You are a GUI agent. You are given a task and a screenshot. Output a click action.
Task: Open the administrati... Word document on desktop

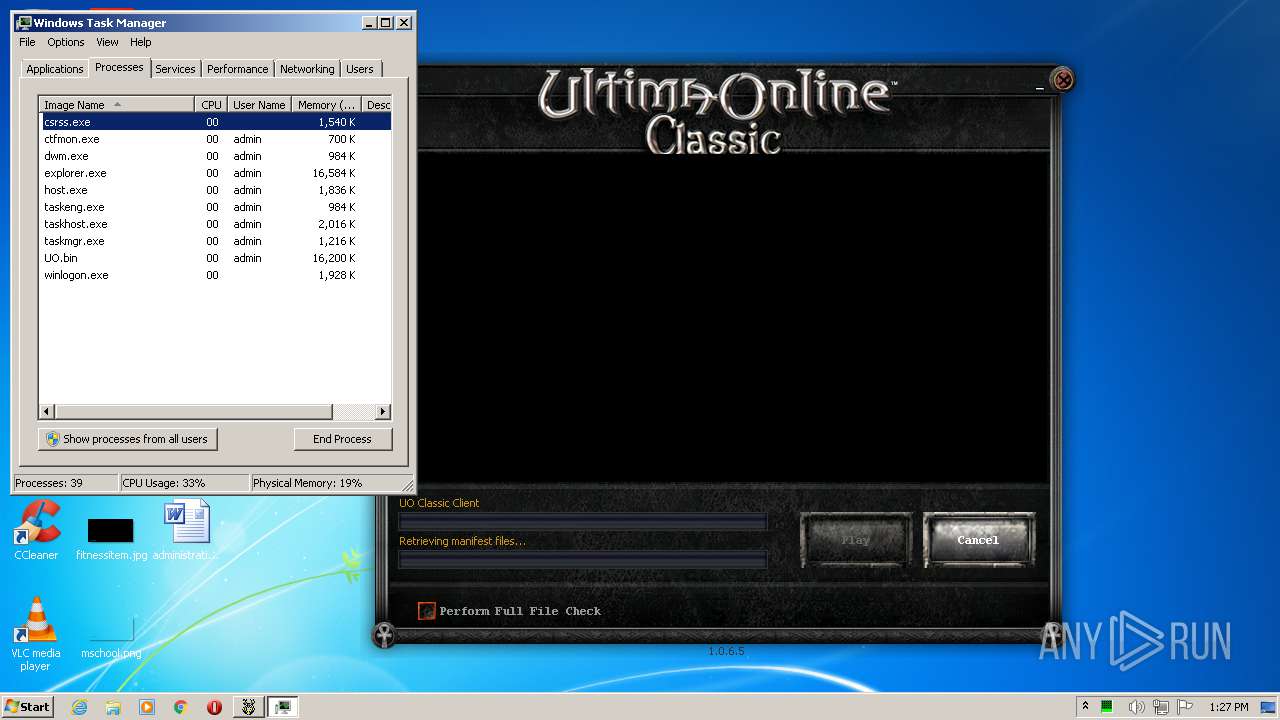[x=186, y=530]
